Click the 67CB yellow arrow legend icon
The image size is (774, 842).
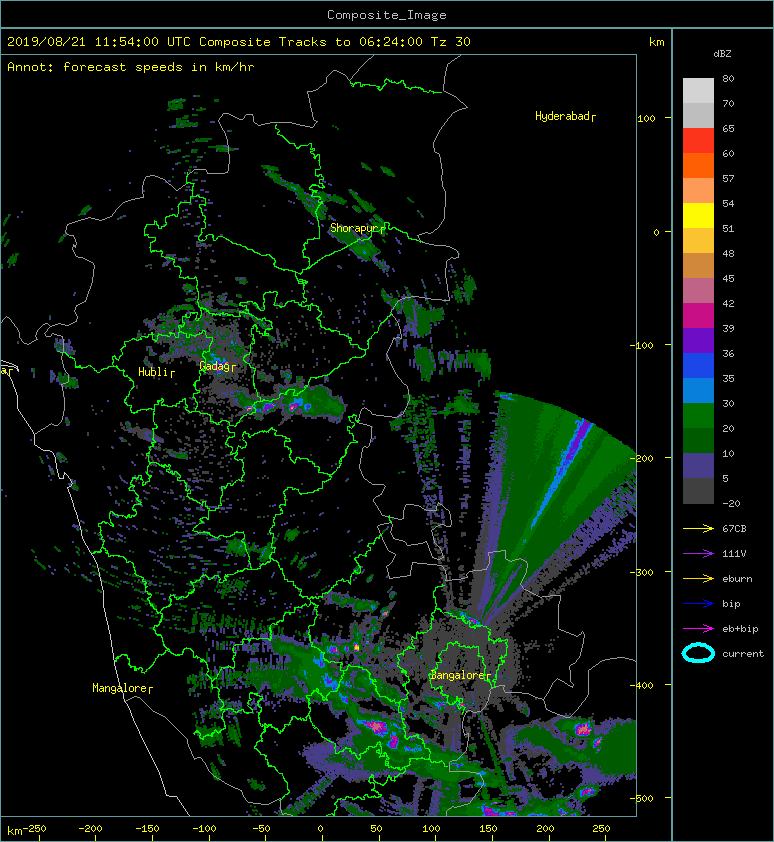[698, 528]
